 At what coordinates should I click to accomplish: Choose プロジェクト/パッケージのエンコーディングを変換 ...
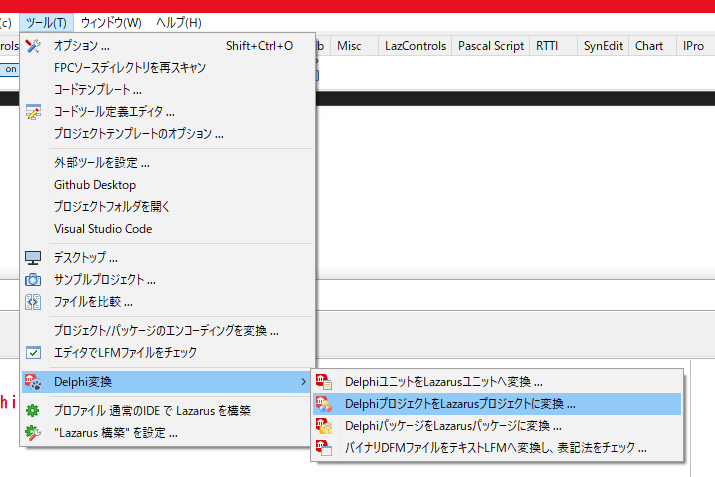[x=168, y=331]
